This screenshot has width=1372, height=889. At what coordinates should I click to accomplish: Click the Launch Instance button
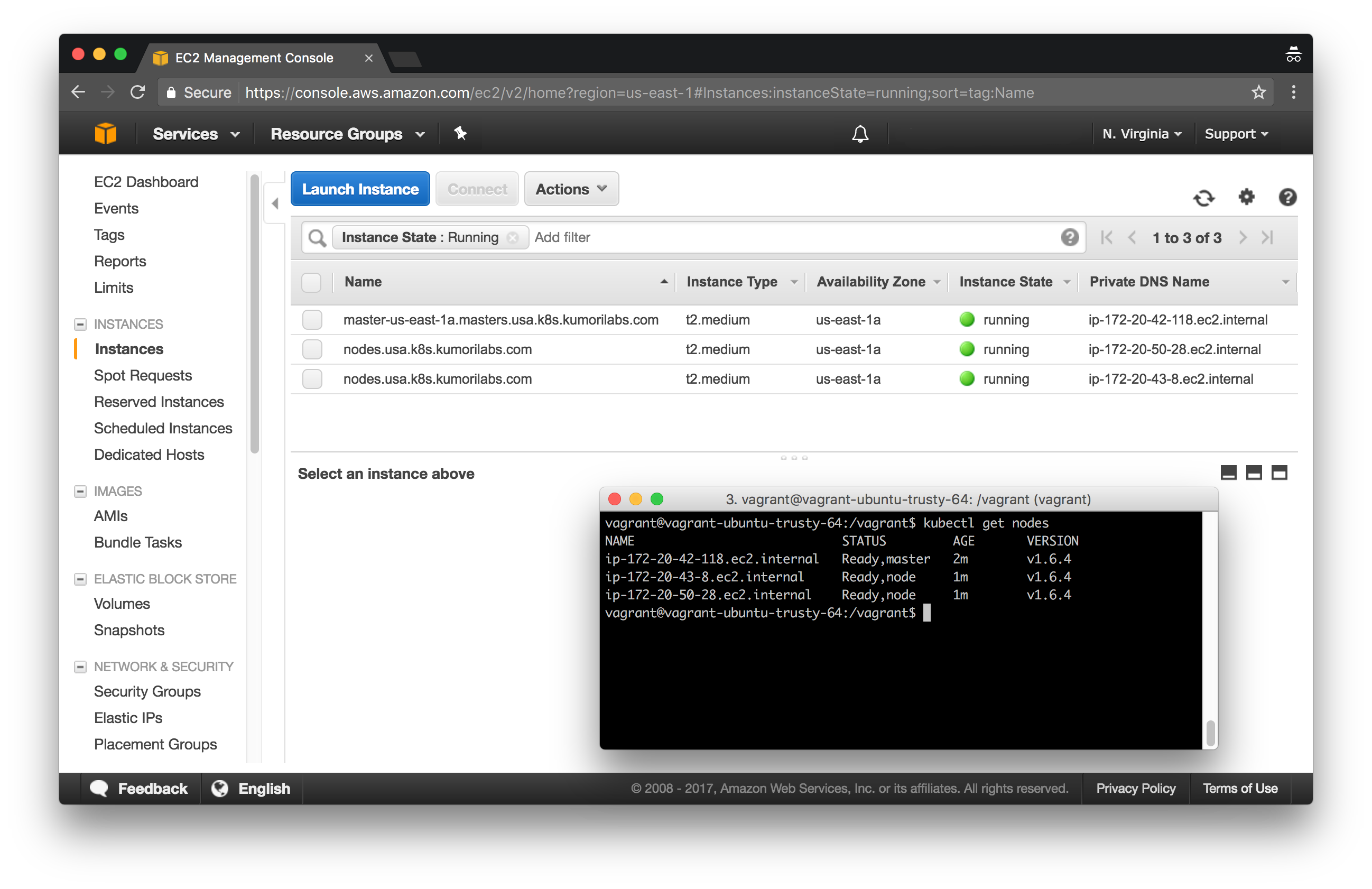point(360,189)
